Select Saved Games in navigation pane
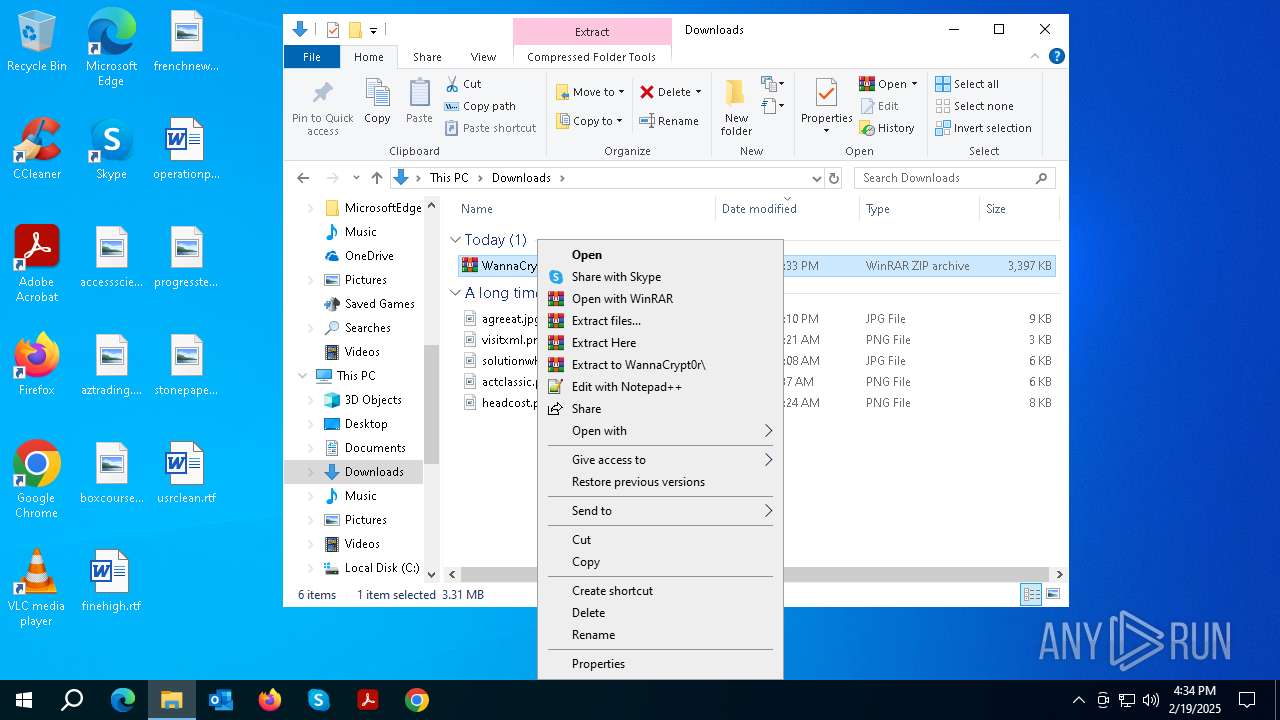1280x720 pixels. point(380,304)
